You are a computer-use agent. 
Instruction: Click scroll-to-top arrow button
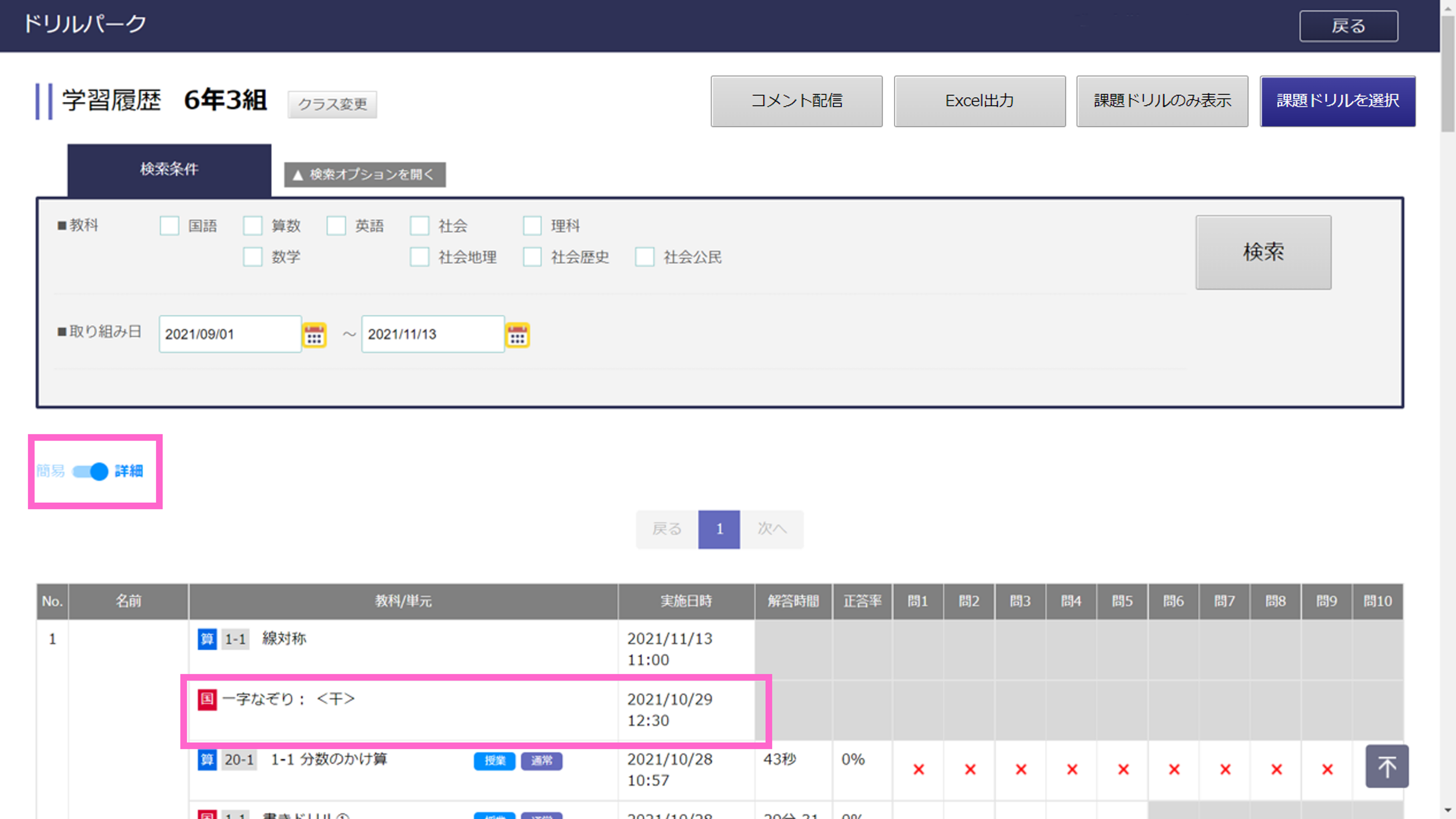(x=1386, y=766)
